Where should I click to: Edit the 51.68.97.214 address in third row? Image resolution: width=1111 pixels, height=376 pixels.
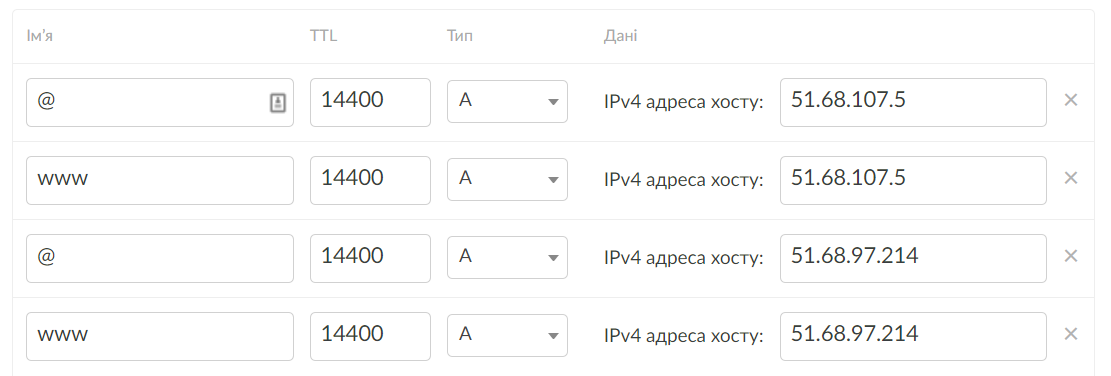[913, 258]
